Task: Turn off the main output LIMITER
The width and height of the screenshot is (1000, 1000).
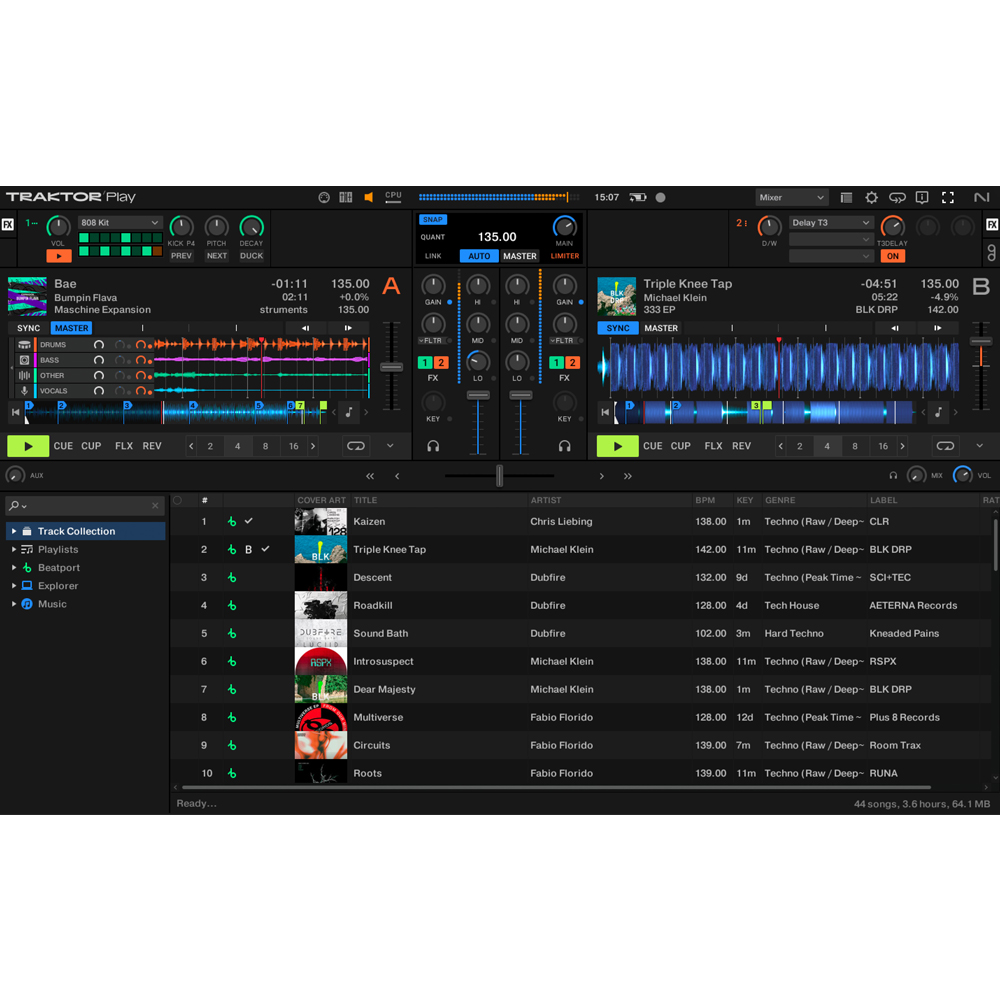Action: click(x=564, y=256)
